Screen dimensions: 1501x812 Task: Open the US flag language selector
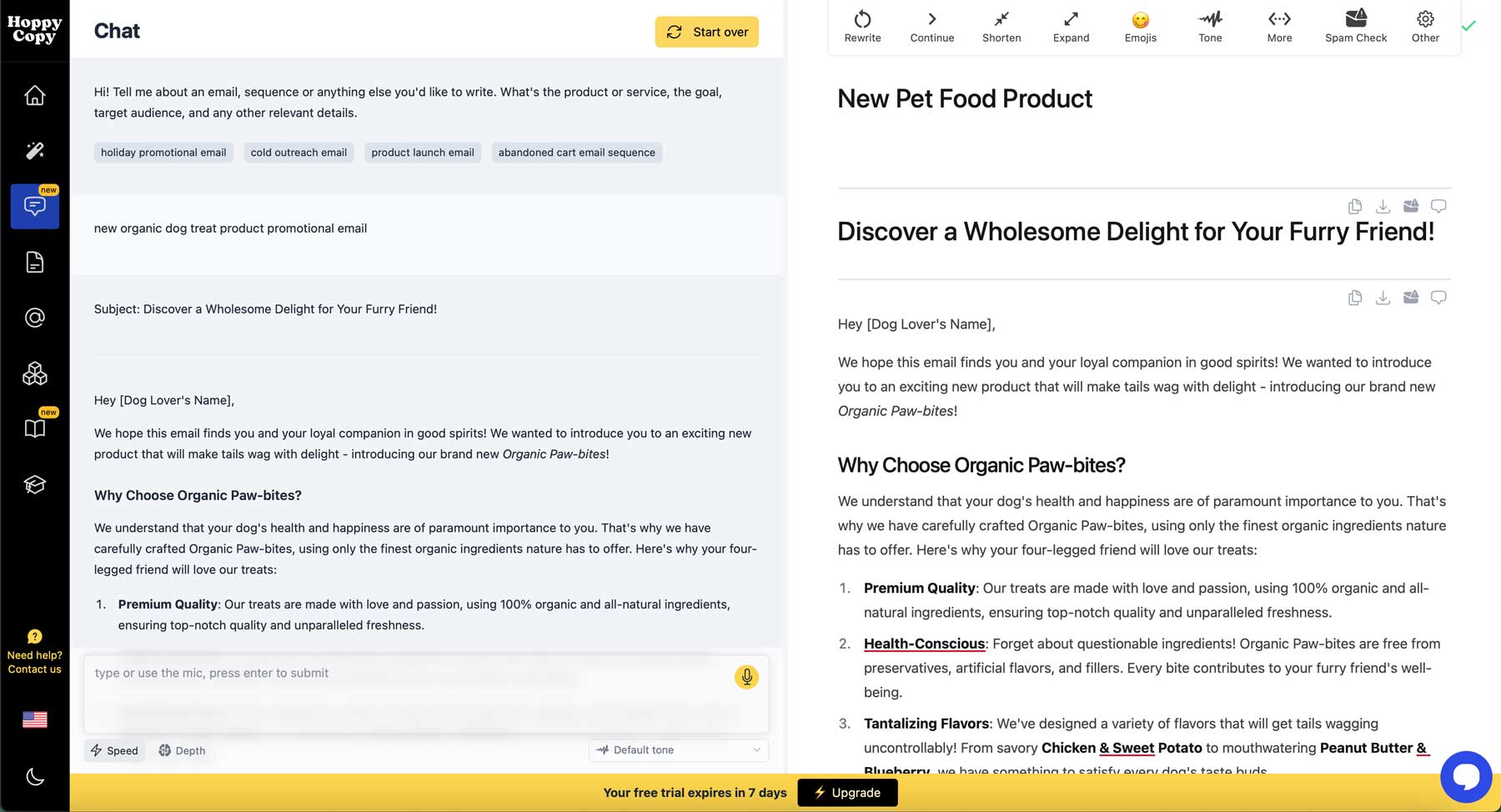pos(34,719)
